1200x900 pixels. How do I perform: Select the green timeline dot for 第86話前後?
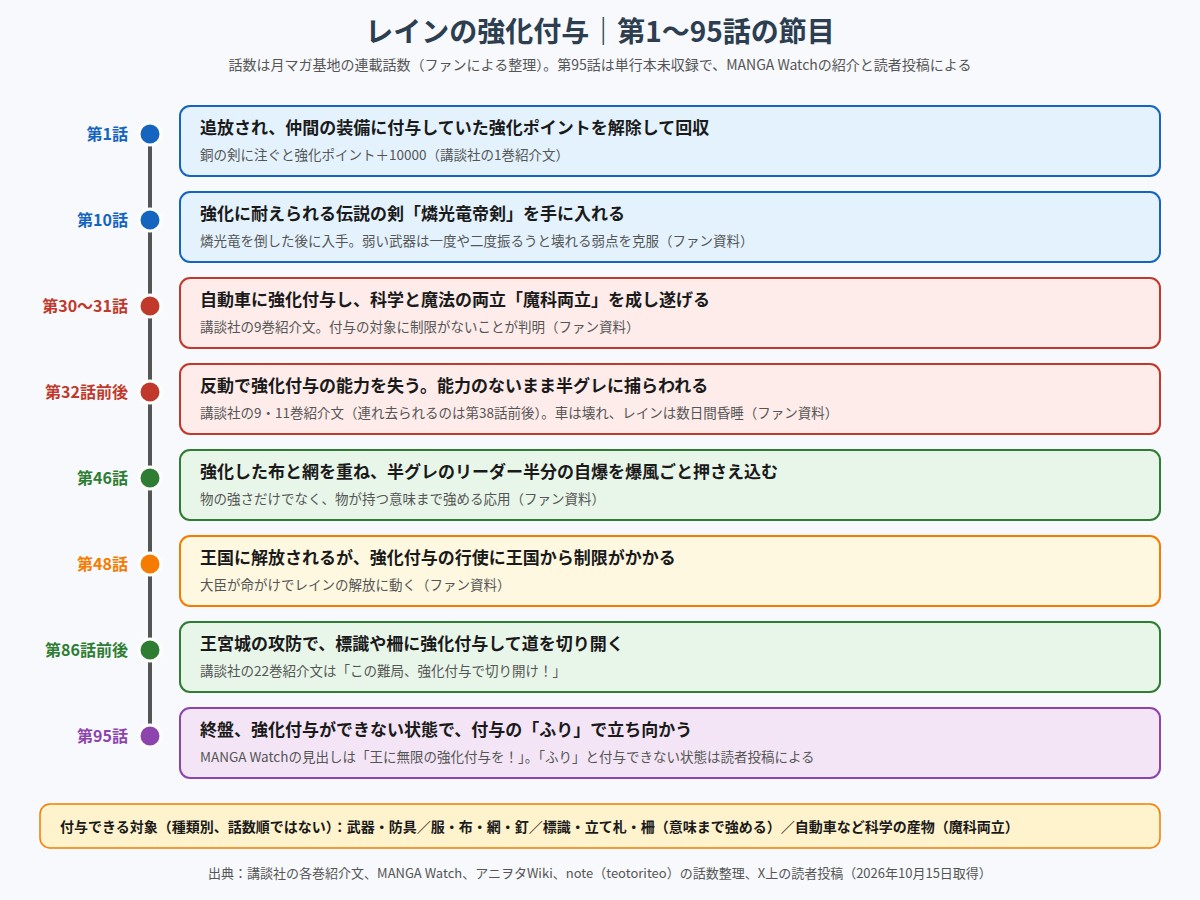click(x=150, y=650)
